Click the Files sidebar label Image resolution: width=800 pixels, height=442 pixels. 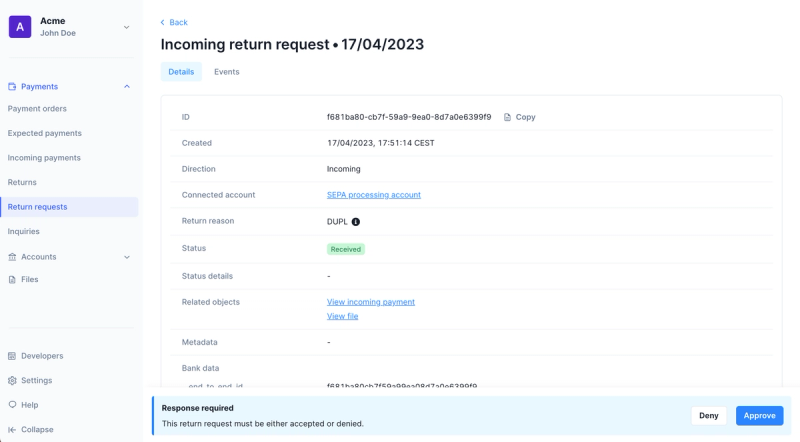[30, 280]
